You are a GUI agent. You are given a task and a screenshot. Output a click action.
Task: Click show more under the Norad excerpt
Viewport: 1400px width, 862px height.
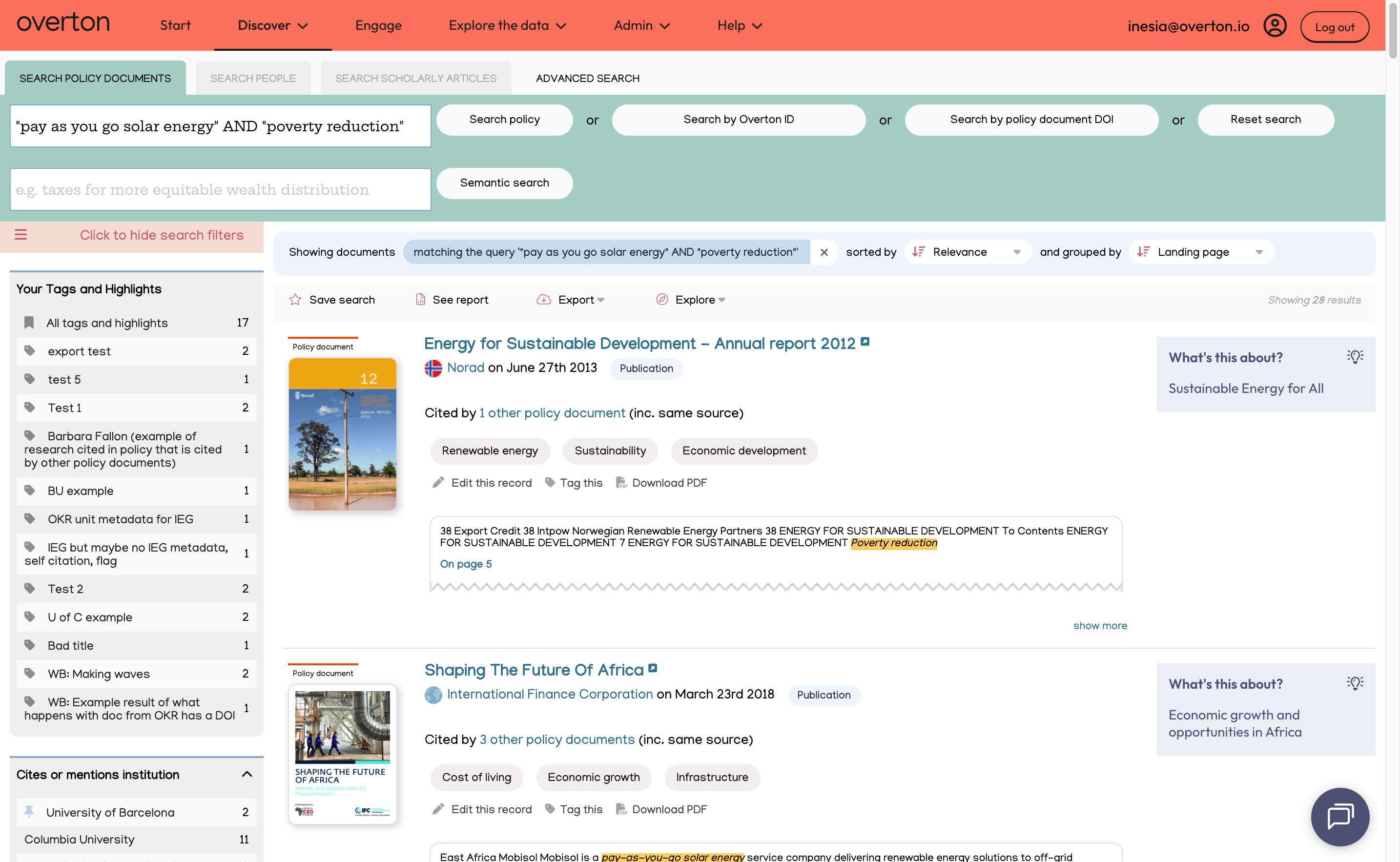click(1100, 625)
